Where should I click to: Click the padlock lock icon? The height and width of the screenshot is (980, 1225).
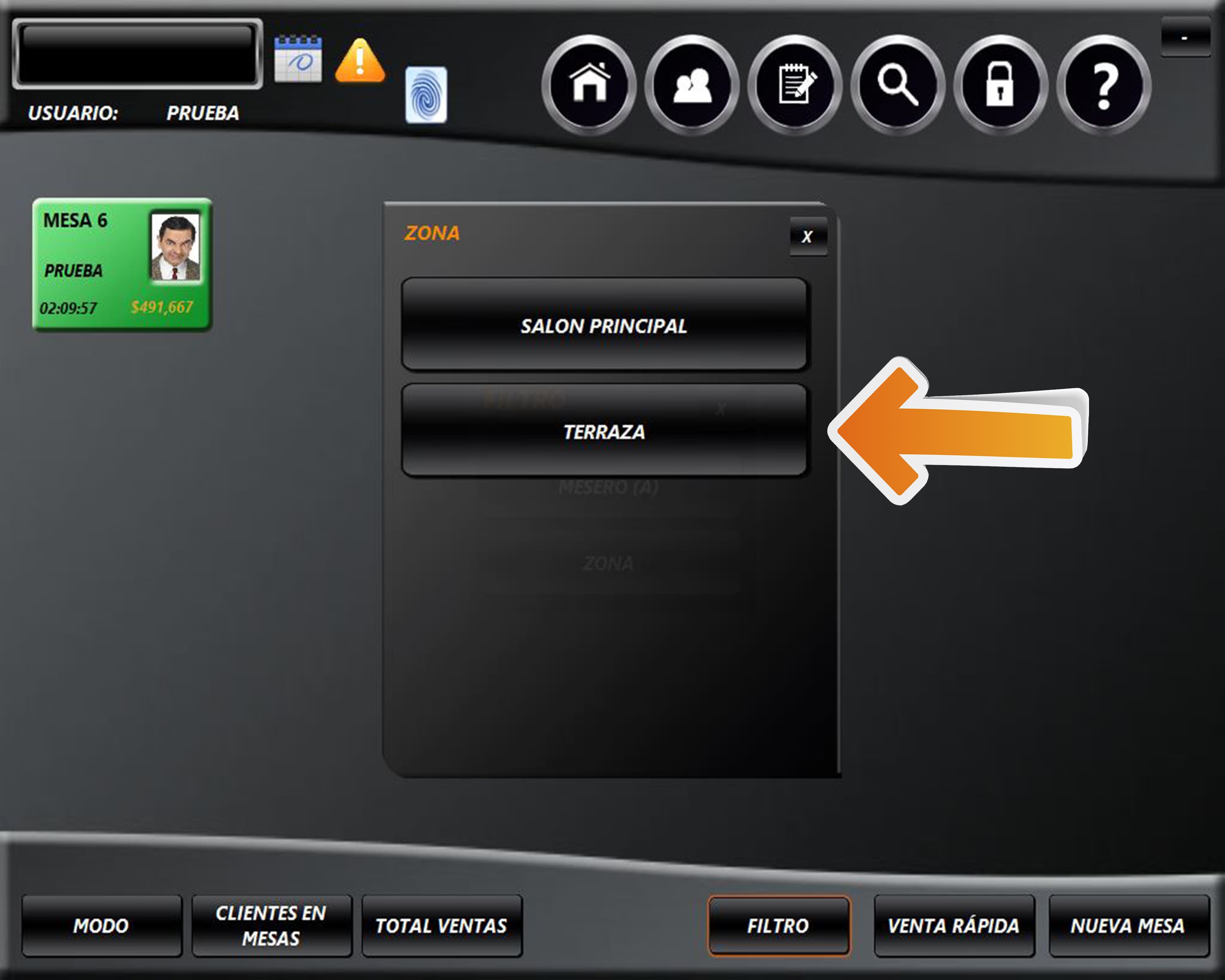pyautogui.click(x=1000, y=85)
